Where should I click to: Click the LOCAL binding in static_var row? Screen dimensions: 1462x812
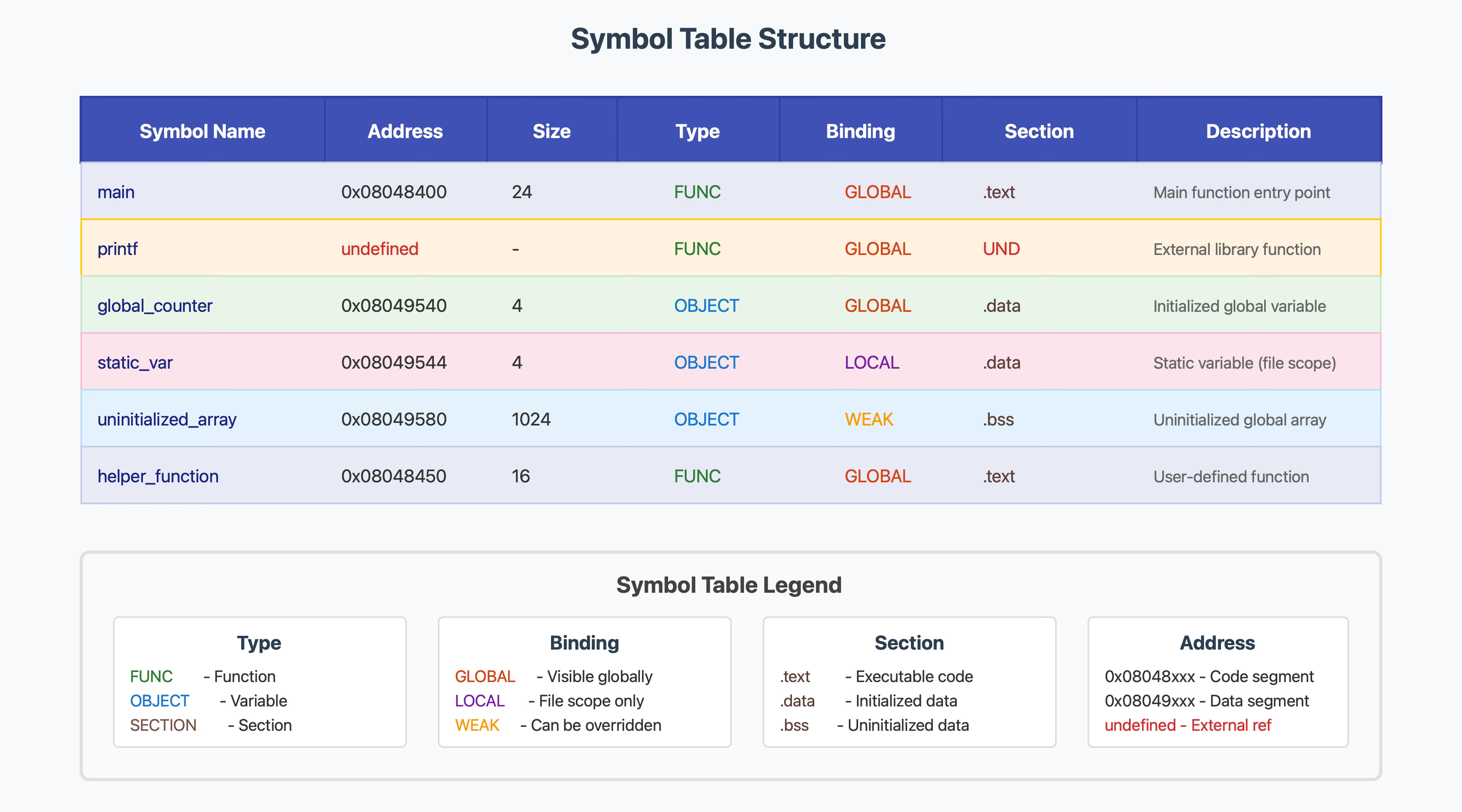coord(871,363)
